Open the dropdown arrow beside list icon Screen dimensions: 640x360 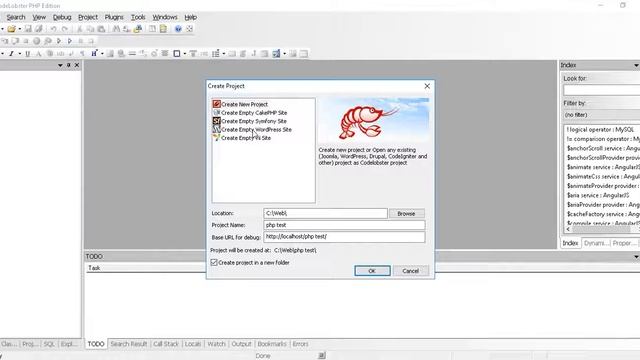[224, 53]
